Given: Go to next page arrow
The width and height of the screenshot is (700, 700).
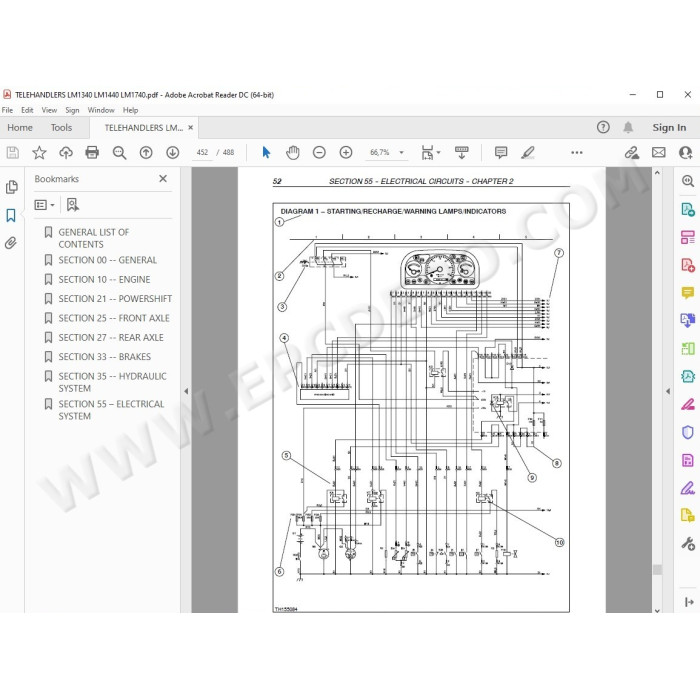Looking at the screenshot, I should [173, 153].
